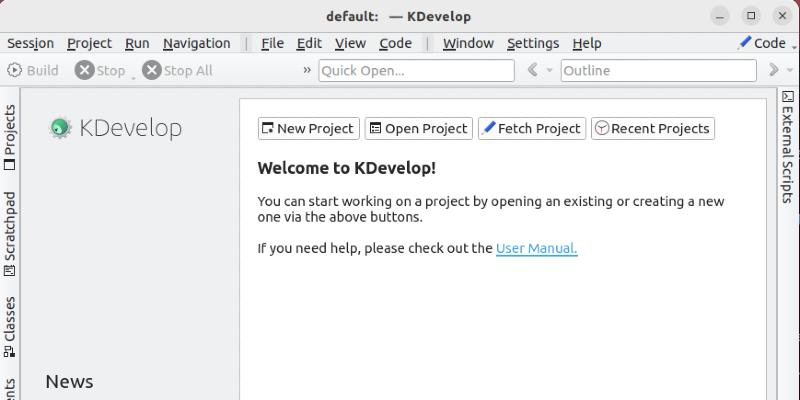800x400 pixels.
Task: Expand the hidden toolbar items chevron
Action: tap(307, 70)
